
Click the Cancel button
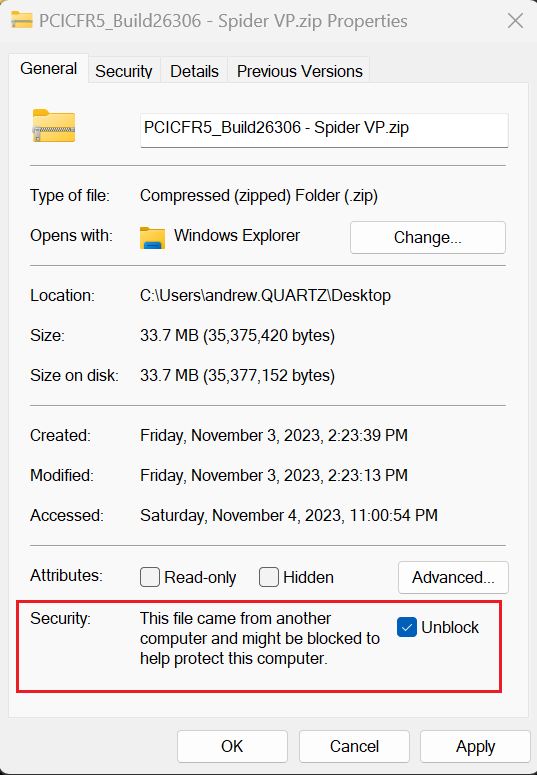(x=354, y=746)
